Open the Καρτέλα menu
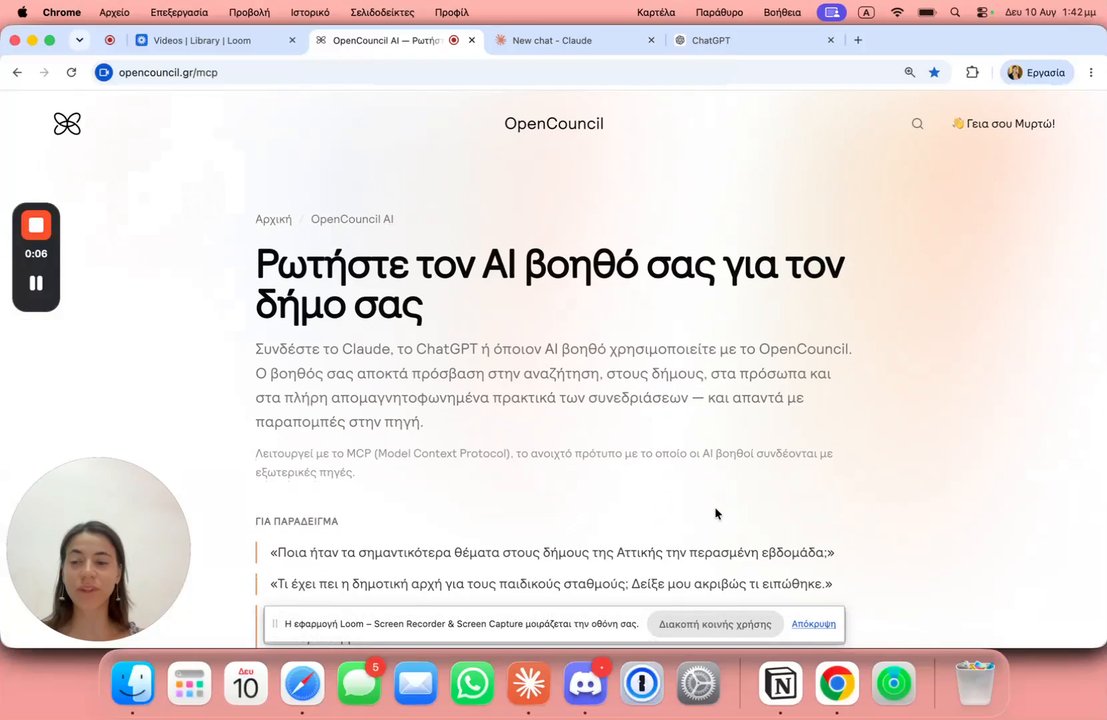Screen dimensions: 1107x720 (x=656, y=12)
